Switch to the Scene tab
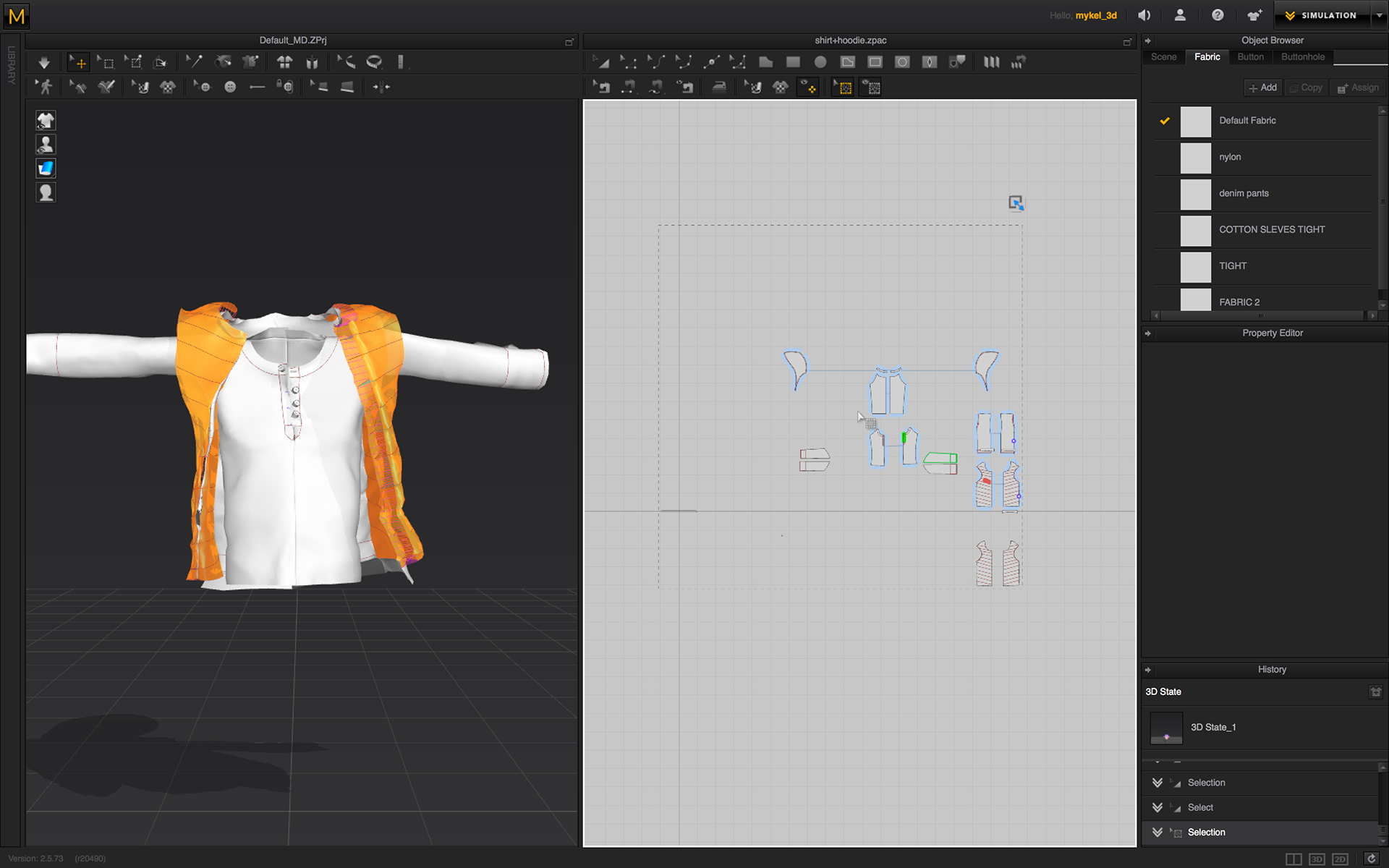The width and height of the screenshot is (1389, 868). [1163, 57]
